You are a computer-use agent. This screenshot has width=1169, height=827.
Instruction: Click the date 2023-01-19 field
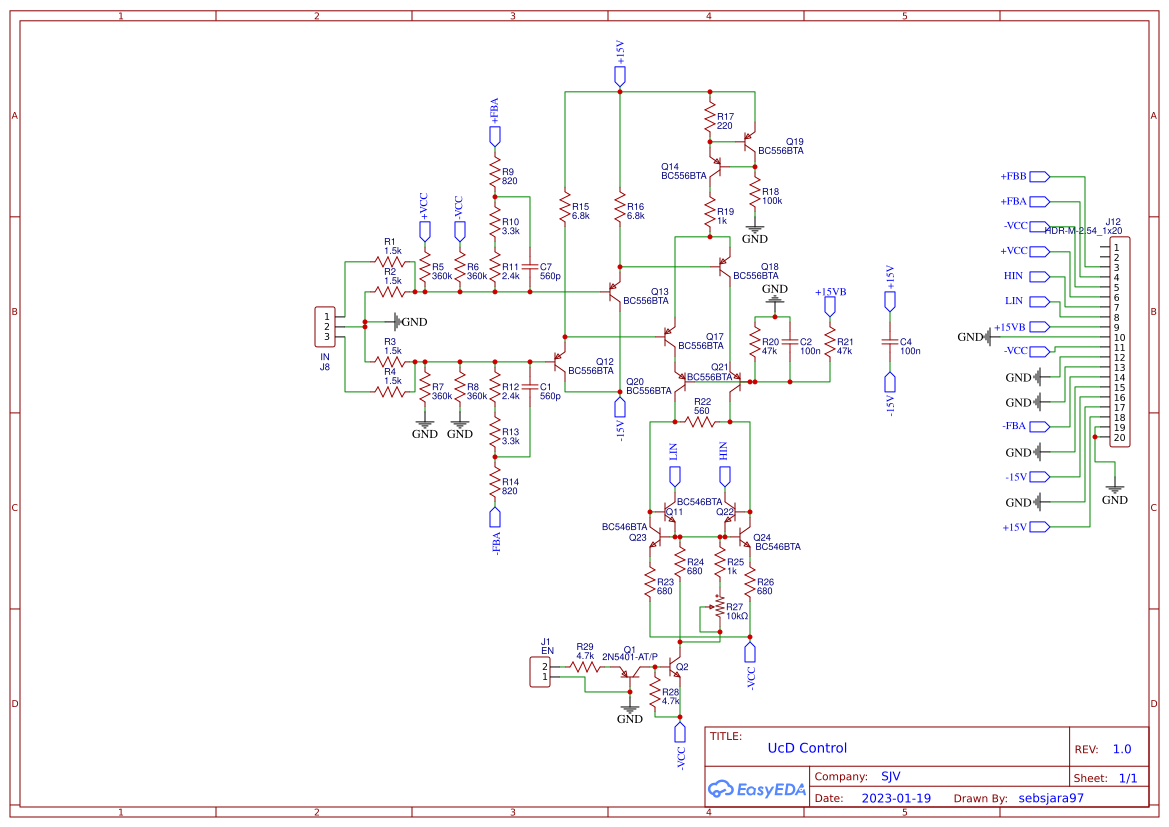tap(897, 797)
